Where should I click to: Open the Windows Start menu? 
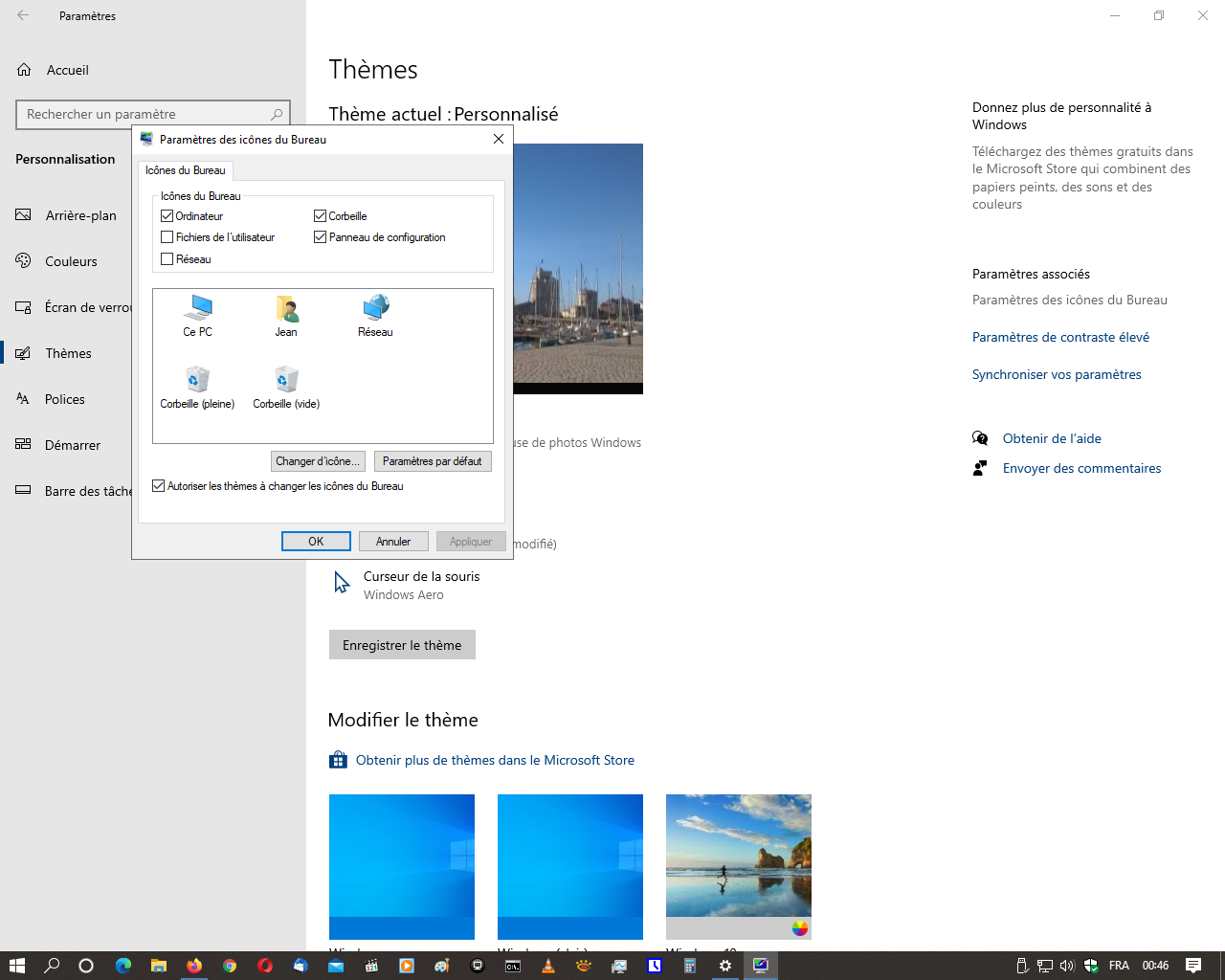point(16,966)
